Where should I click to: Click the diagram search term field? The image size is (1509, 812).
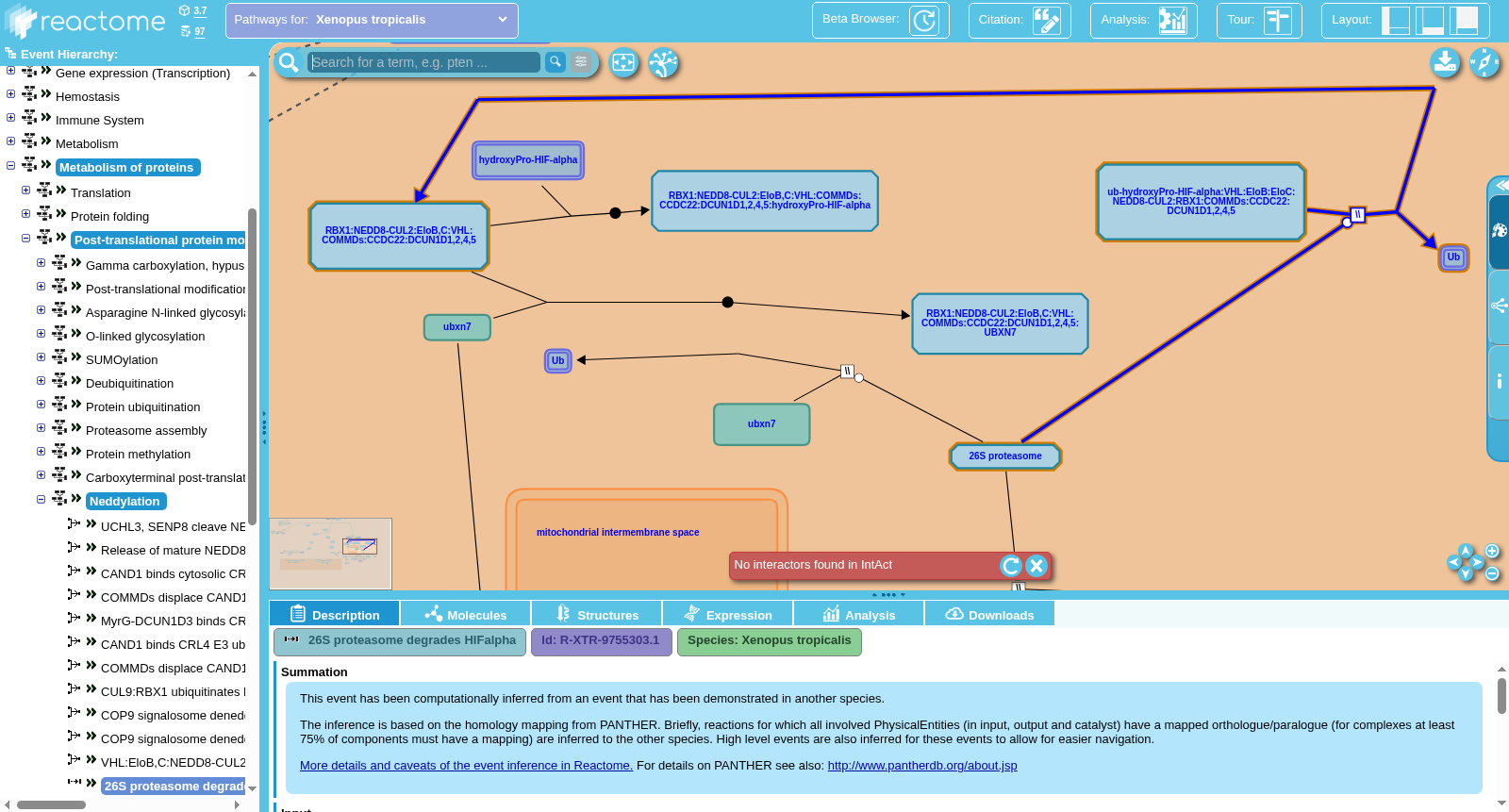(x=424, y=62)
